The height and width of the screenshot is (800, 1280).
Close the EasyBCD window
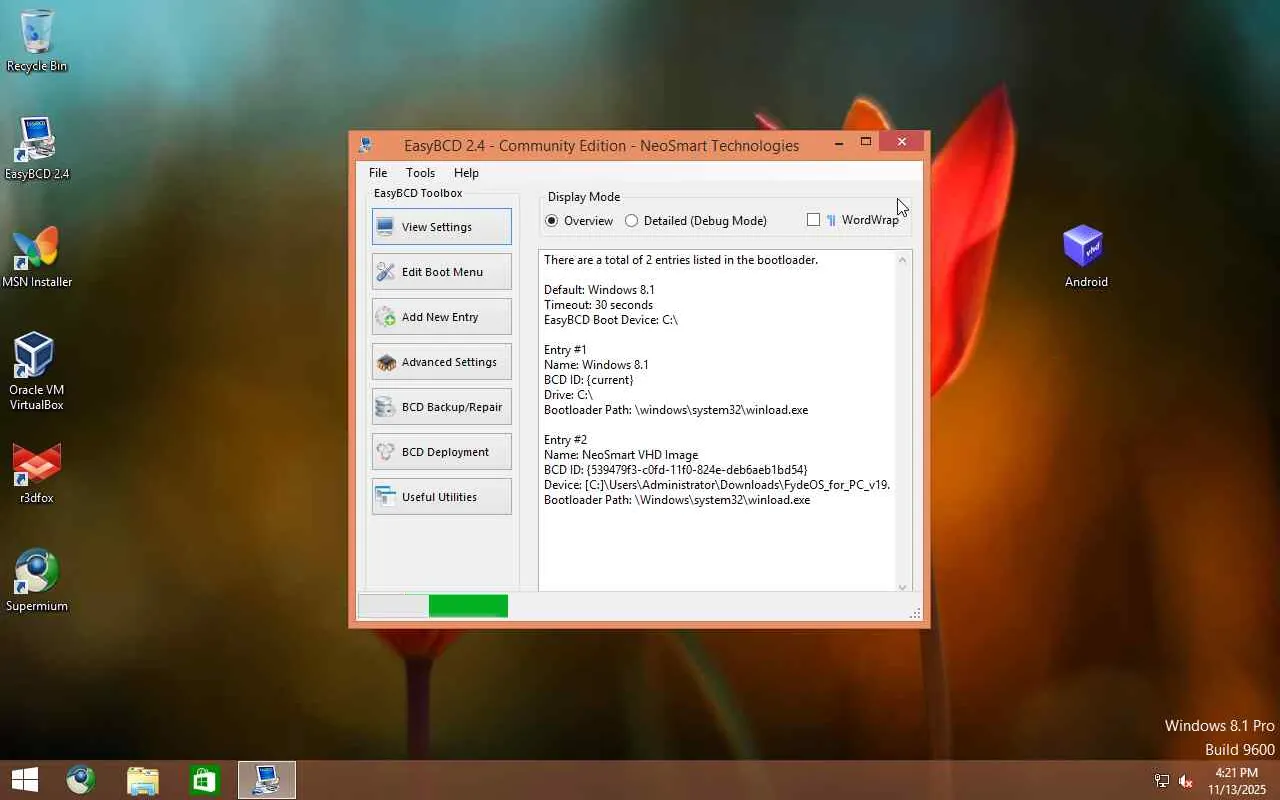click(x=902, y=142)
